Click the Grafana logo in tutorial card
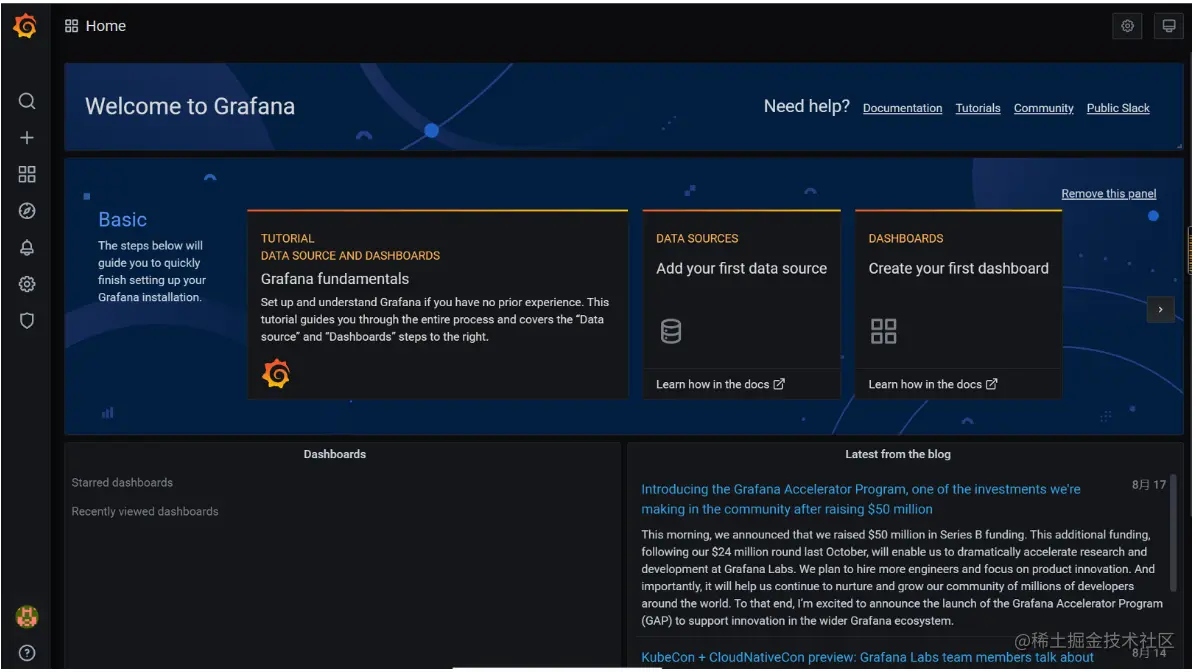The height and width of the screenshot is (672, 1196). (276, 374)
